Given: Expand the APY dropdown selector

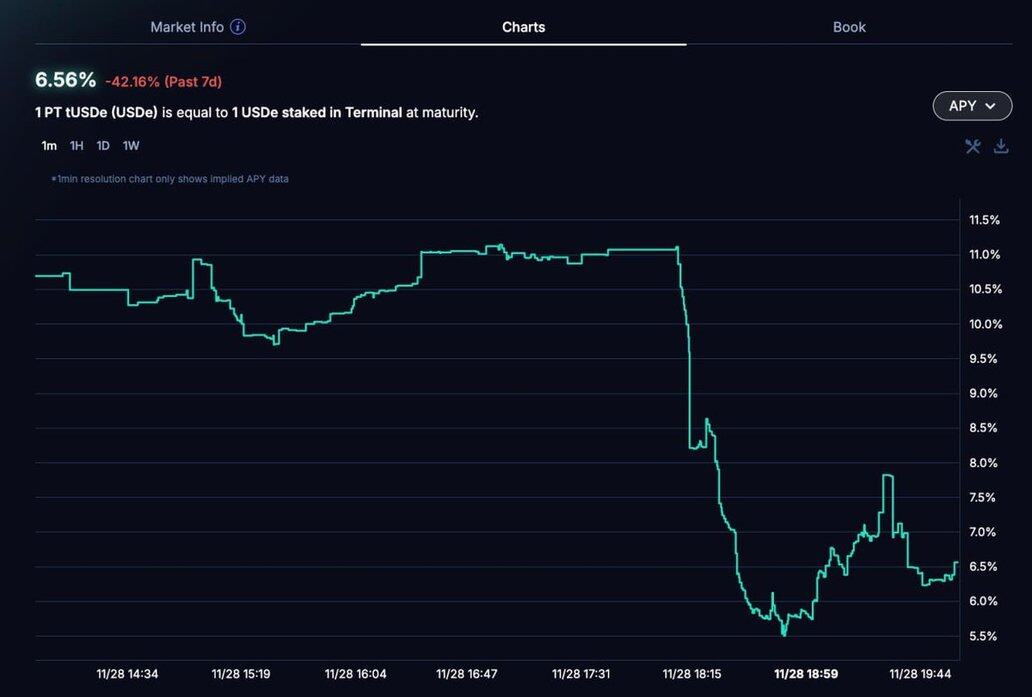Looking at the screenshot, I should pyautogui.click(x=972, y=106).
